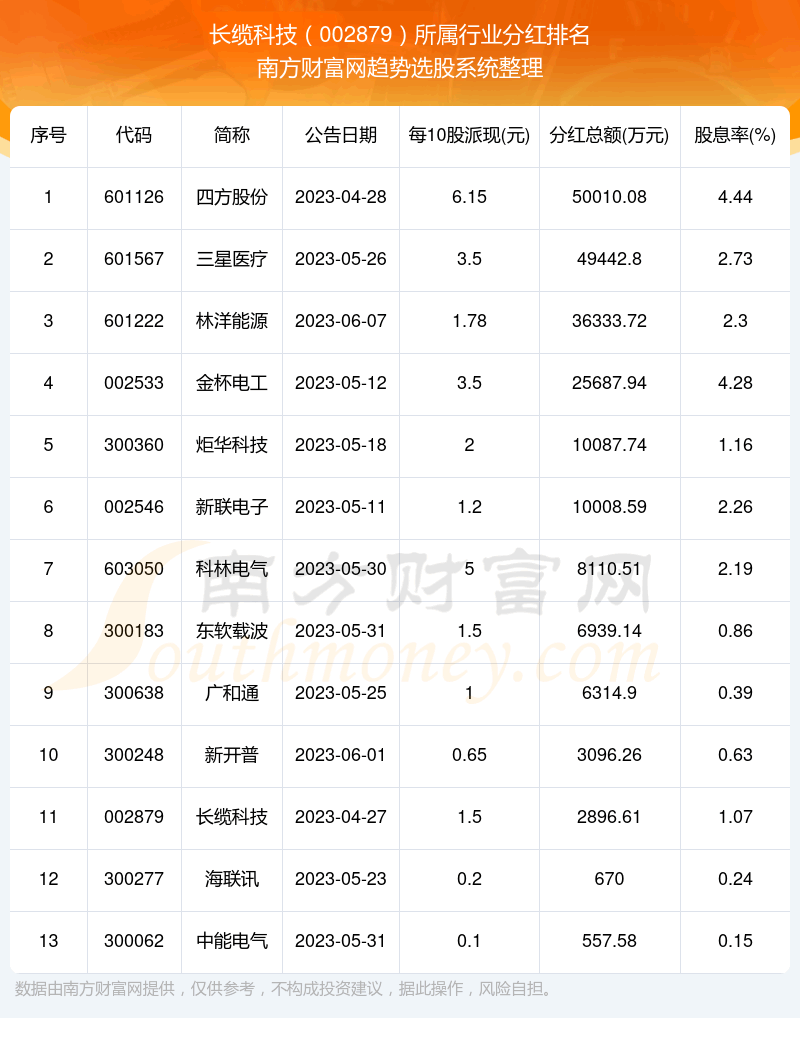The image size is (800, 1040).
Task: Click the disclaimer text at the bottom
Action: click(x=284, y=990)
